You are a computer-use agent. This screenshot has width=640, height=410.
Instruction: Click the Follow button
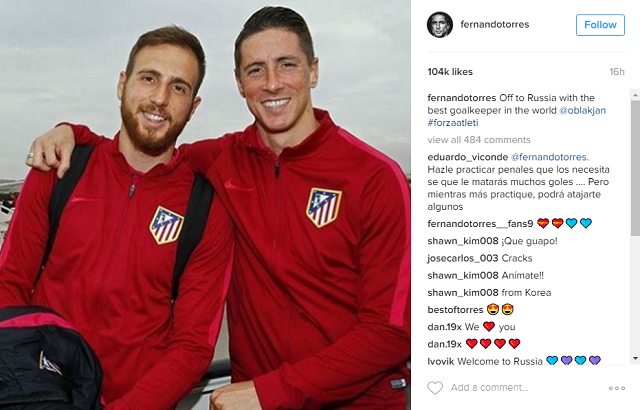(600, 25)
